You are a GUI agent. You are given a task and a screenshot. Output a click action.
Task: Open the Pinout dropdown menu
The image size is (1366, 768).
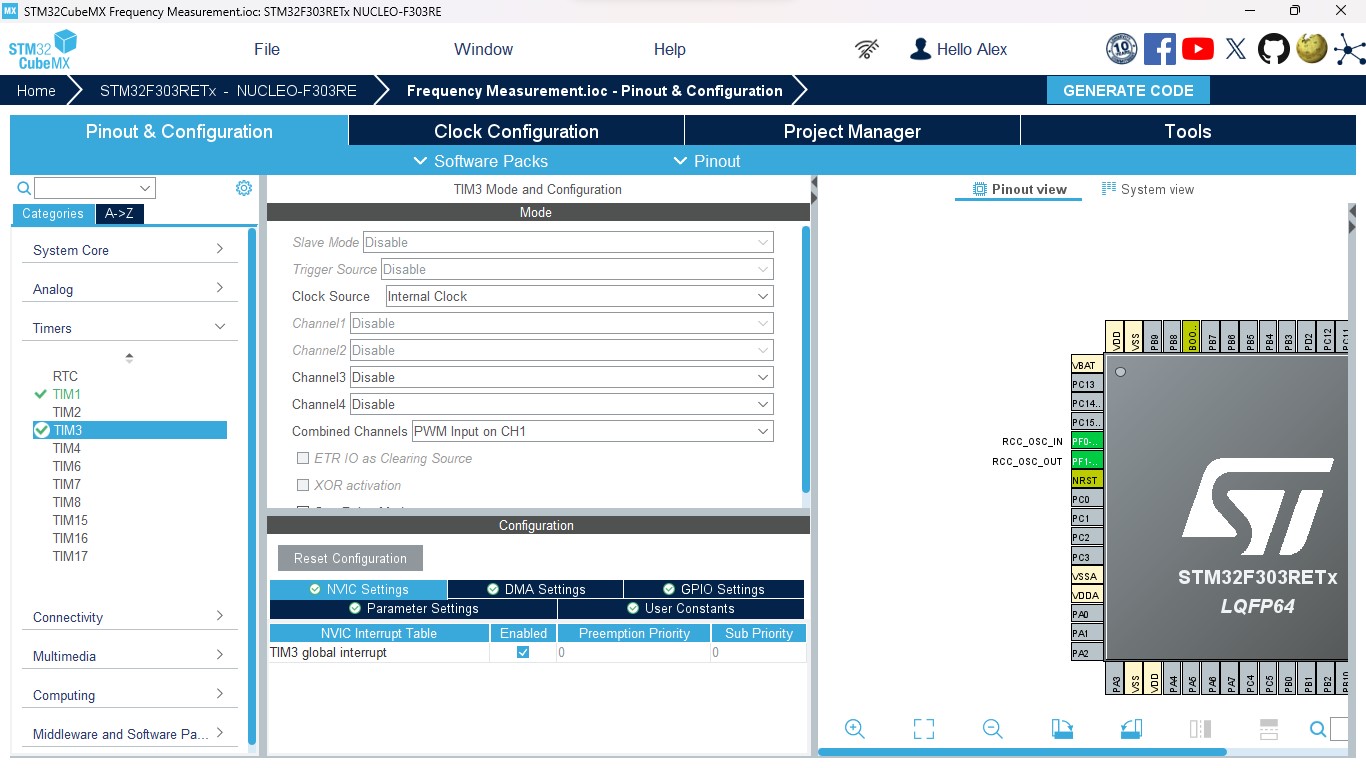click(x=707, y=161)
